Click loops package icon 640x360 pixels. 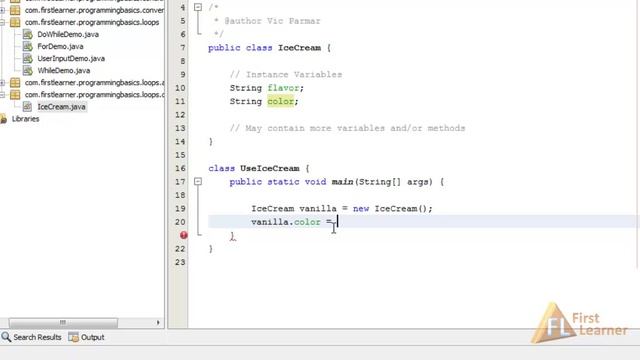[x=15, y=22]
